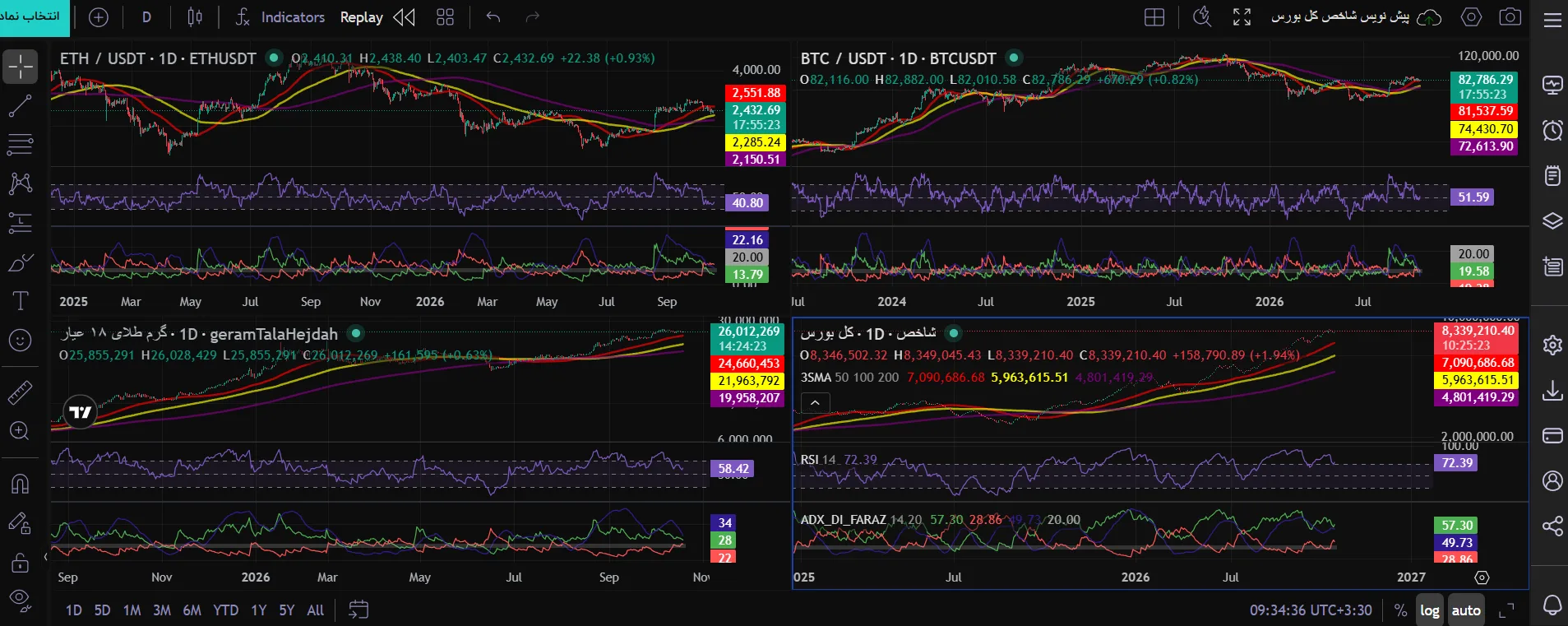
Task: Select the All time range
Action: click(315, 610)
